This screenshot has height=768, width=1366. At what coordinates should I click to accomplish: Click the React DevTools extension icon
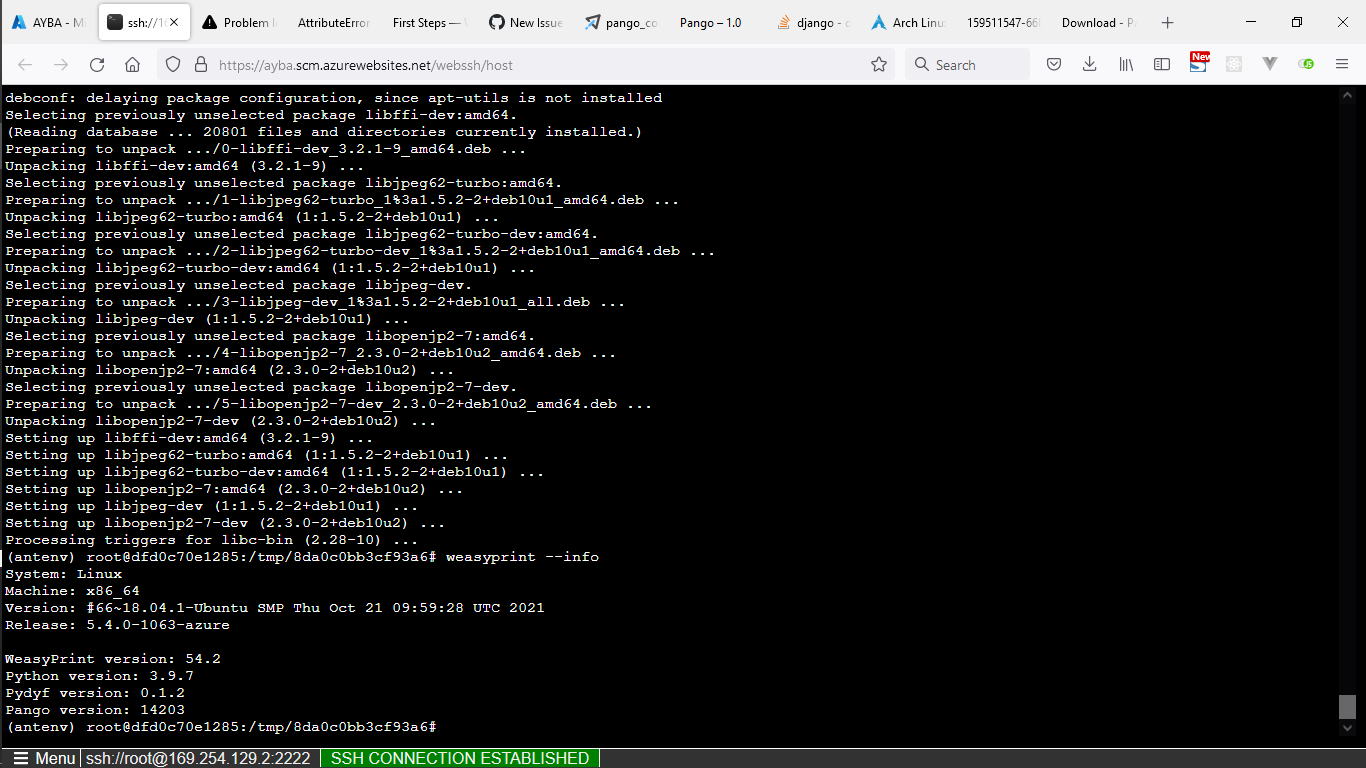click(1234, 64)
